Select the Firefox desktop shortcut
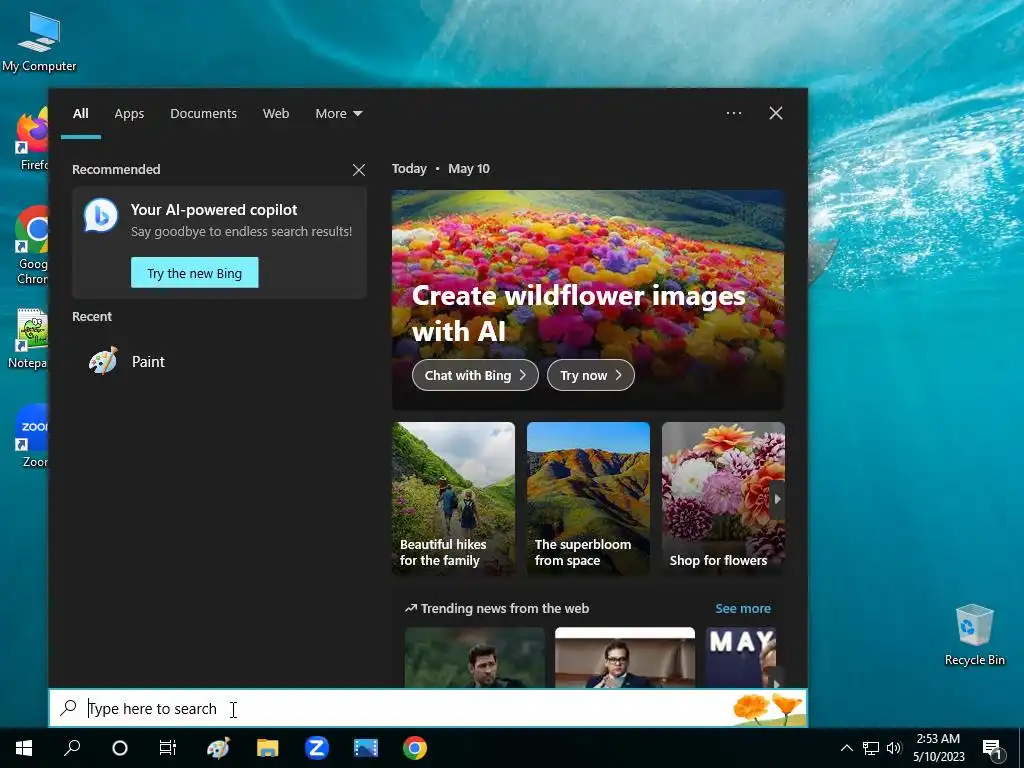Viewport: 1024px width, 768px height. click(33, 140)
